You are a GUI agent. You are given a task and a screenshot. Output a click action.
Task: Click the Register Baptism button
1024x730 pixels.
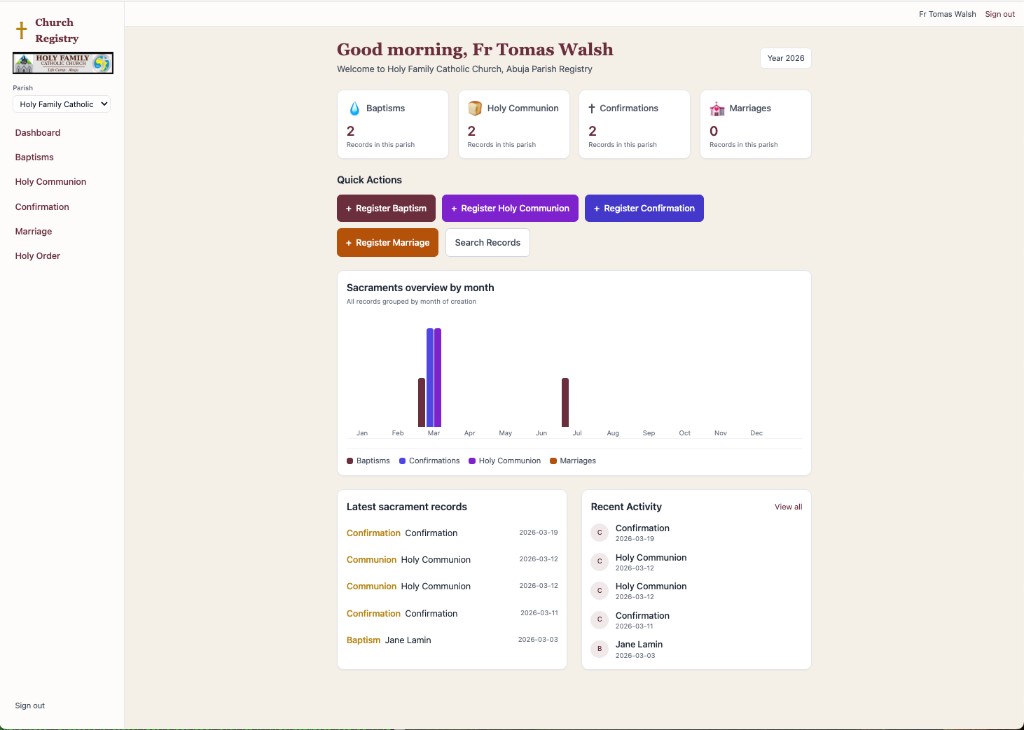point(386,208)
